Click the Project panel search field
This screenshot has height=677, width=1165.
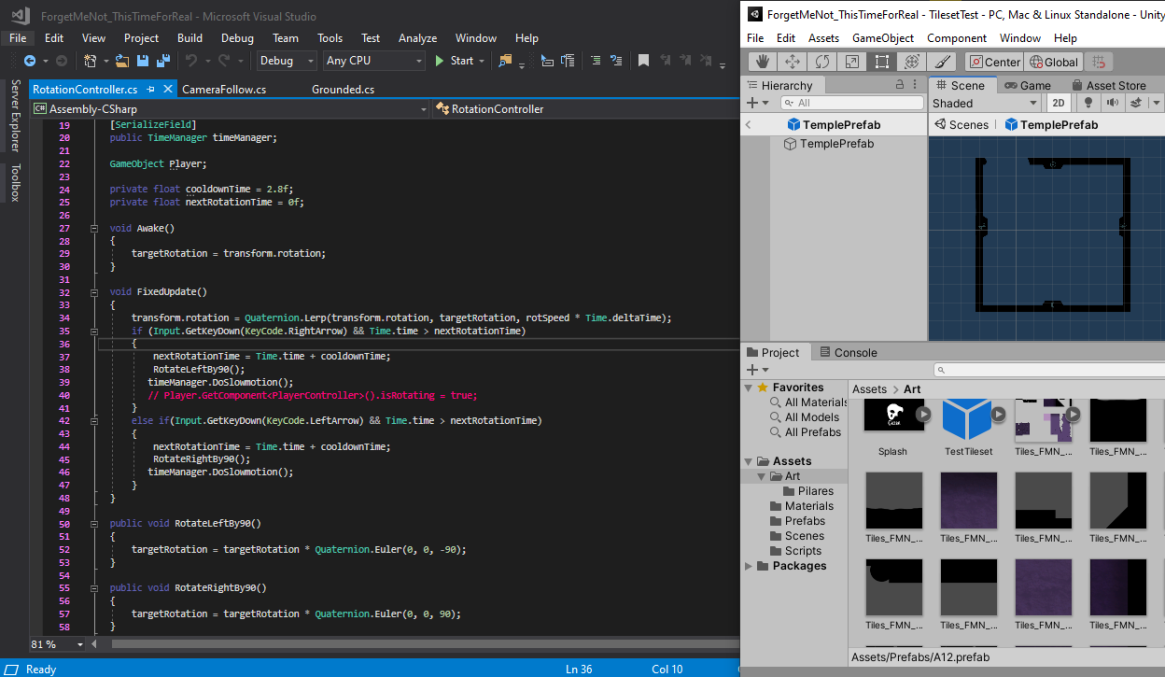(x=1049, y=369)
